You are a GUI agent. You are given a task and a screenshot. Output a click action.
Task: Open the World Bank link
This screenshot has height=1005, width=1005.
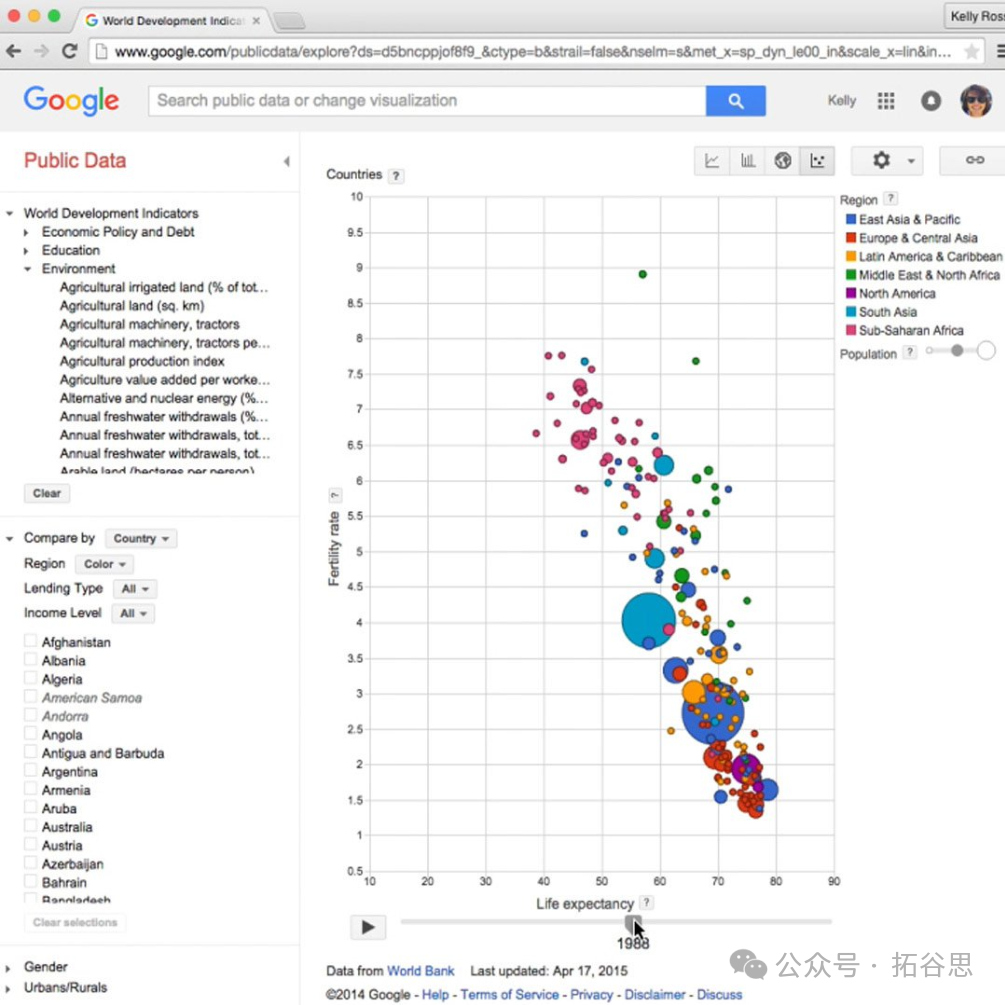[420, 970]
